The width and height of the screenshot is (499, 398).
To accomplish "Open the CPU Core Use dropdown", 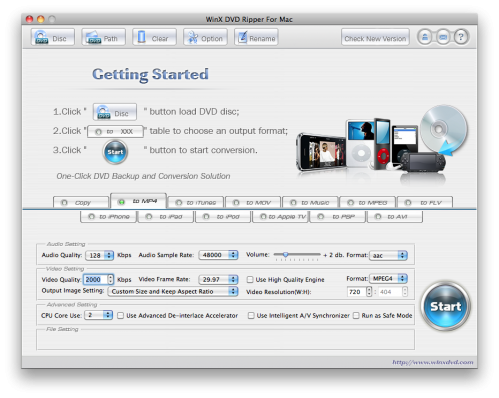I will pyautogui.click(x=99, y=315).
